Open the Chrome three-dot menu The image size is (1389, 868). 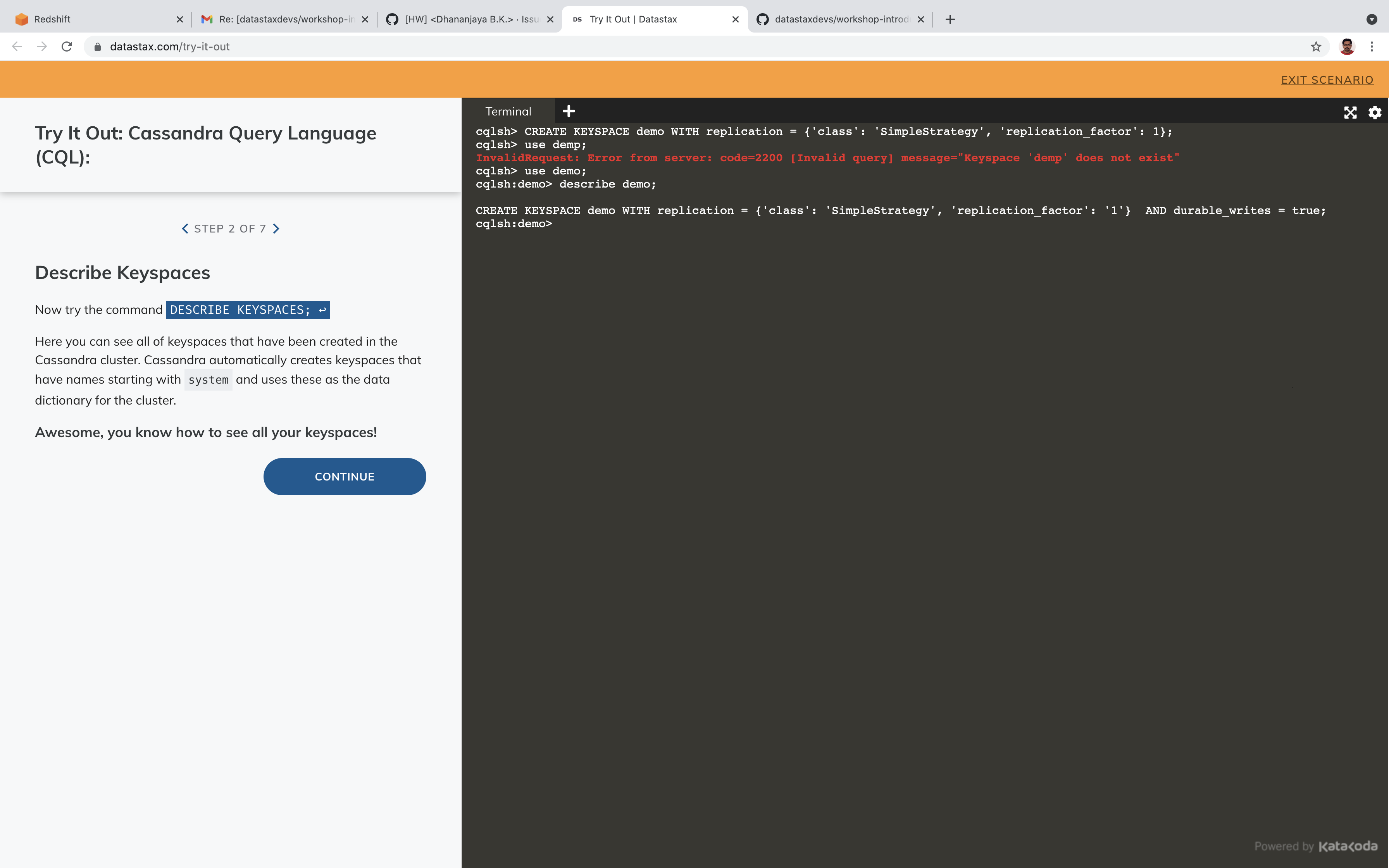coord(1372,46)
